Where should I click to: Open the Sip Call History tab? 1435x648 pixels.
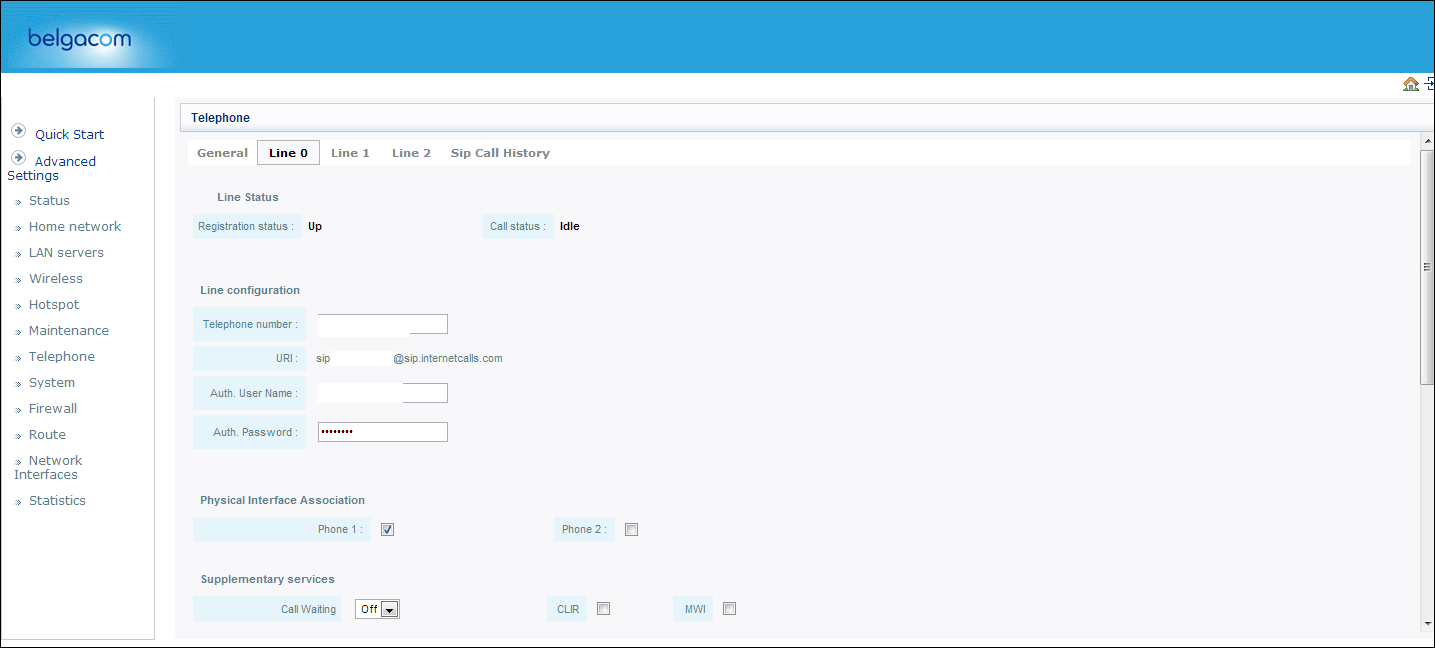(x=500, y=153)
